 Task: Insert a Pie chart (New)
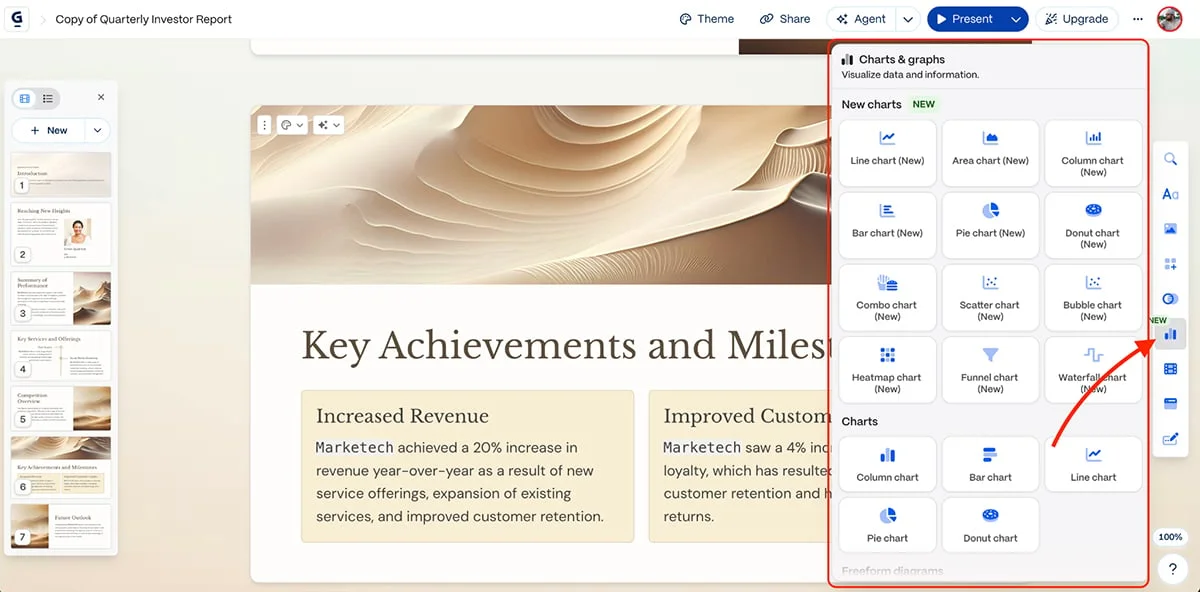coord(990,225)
